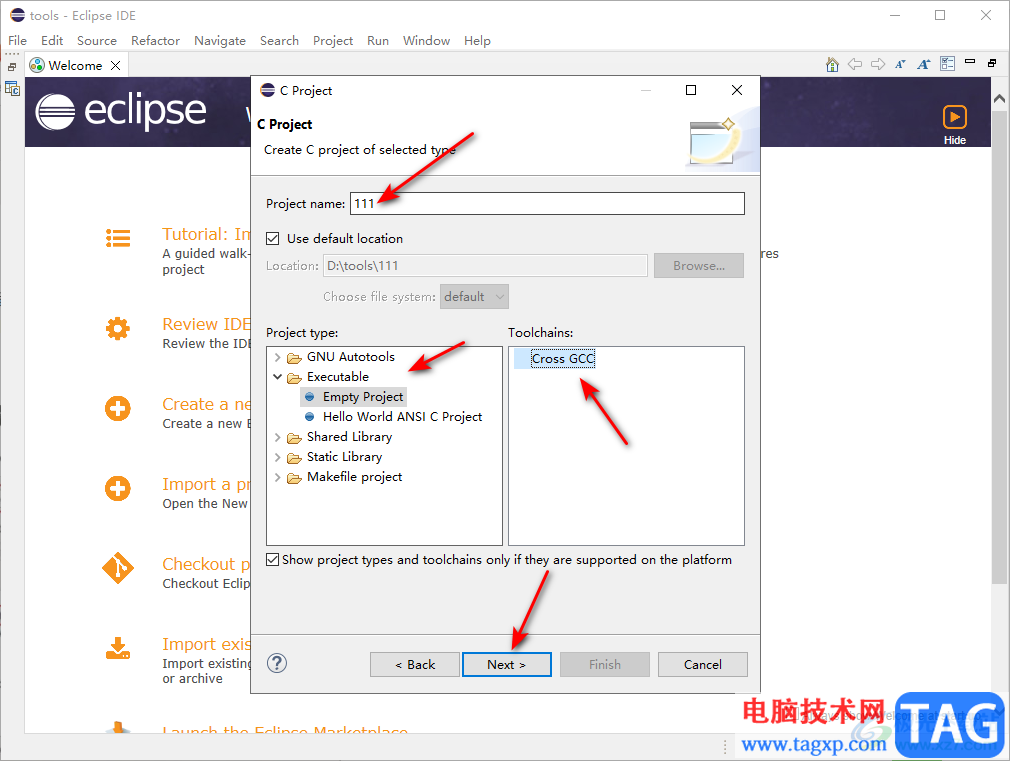Open the Help menu
This screenshot has height=761, width=1010.
(477, 41)
